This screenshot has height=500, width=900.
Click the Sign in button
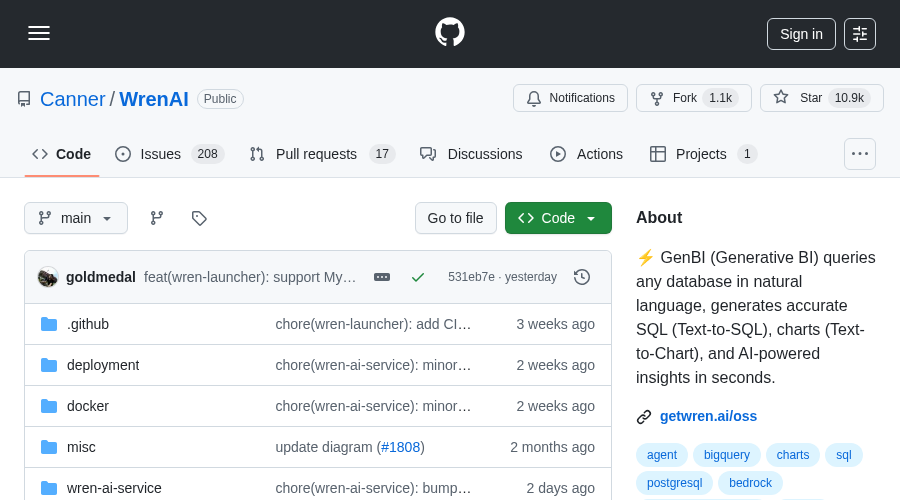(801, 34)
